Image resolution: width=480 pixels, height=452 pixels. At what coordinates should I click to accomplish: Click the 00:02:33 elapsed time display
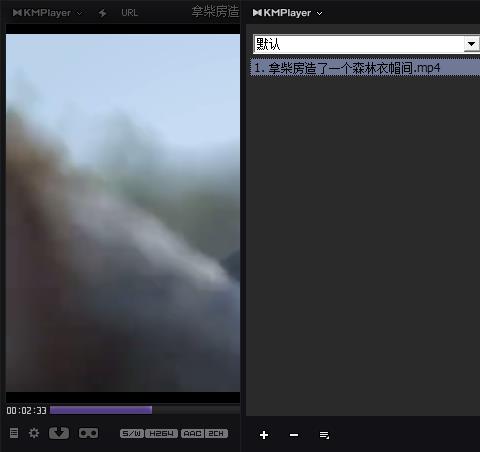[x=26, y=410]
